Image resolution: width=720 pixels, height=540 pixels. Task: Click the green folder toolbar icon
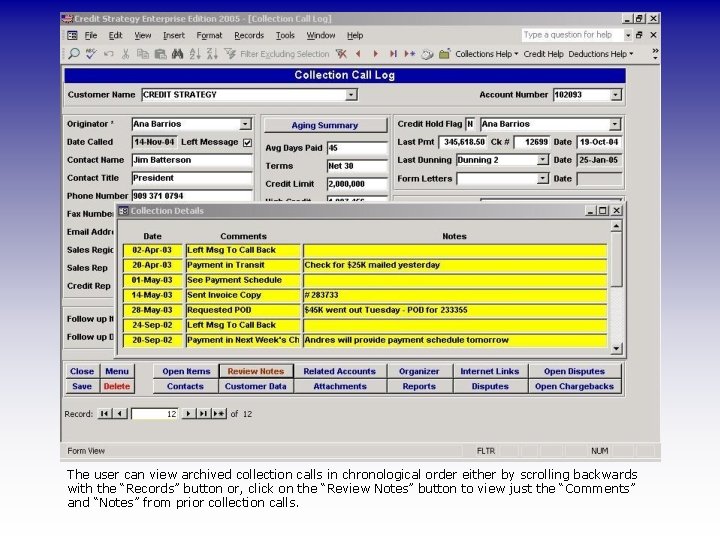[x=444, y=54]
